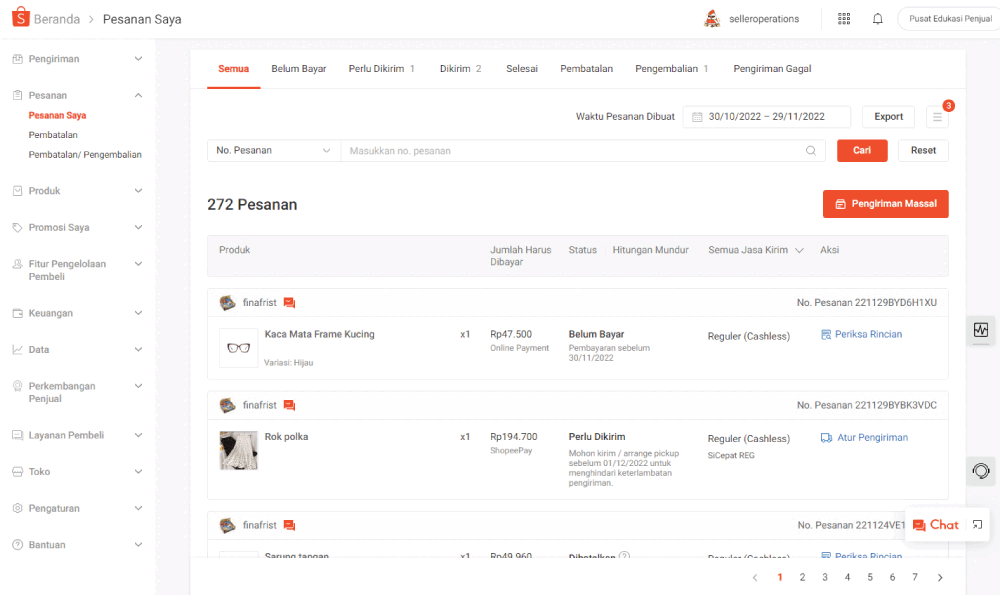Open the notification bell
The width and height of the screenshot is (1000, 595).
pyautogui.click(x=878, y=19)
